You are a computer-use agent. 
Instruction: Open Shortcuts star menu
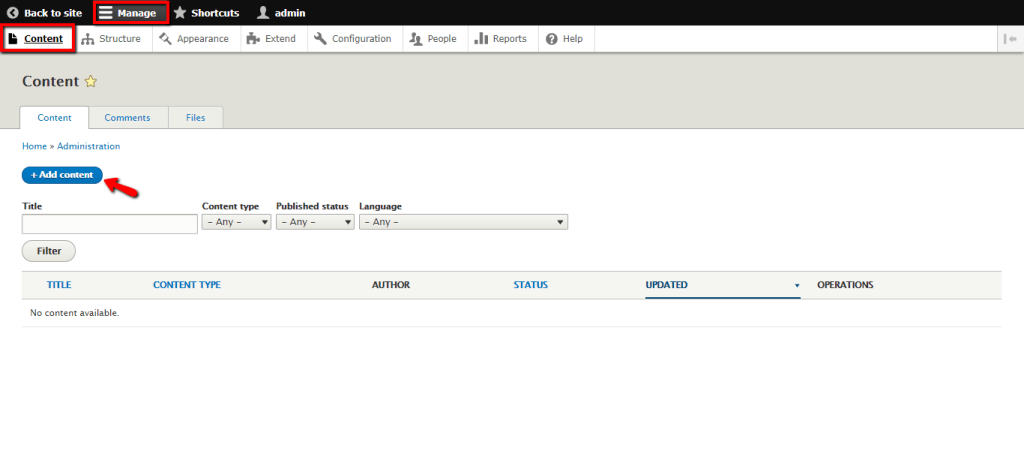click(206, 13)
